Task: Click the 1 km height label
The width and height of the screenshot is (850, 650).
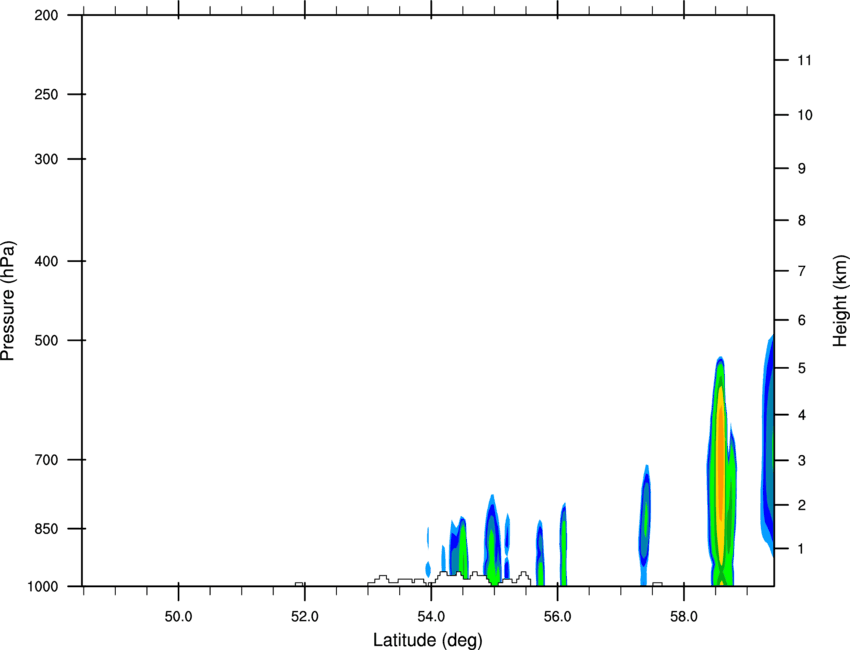Action: 802,549
